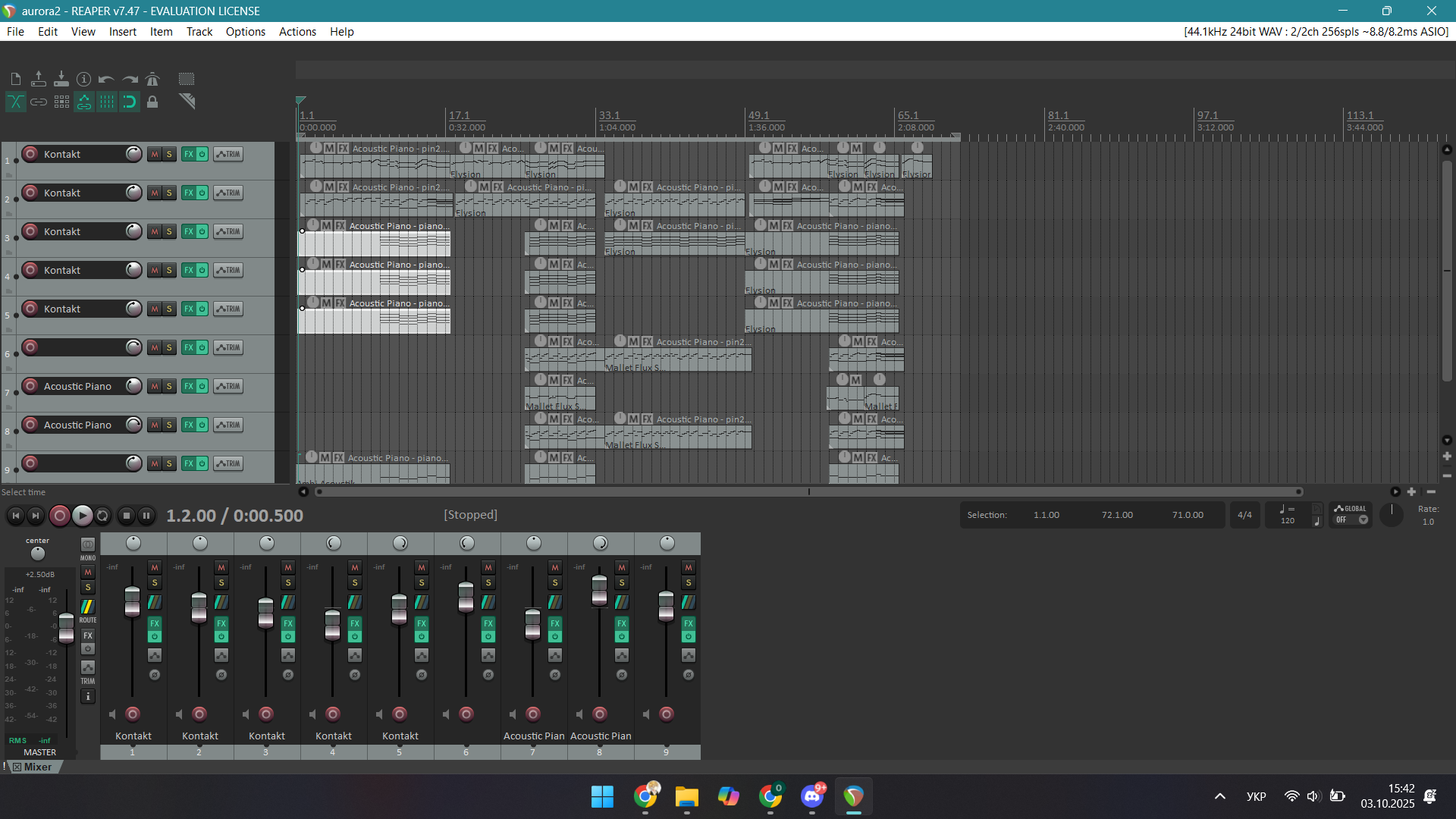The height and width of the screenshot is (819, 1456).
Task: Toggle ripple editing grid icon
Action: tap(61, 102)
